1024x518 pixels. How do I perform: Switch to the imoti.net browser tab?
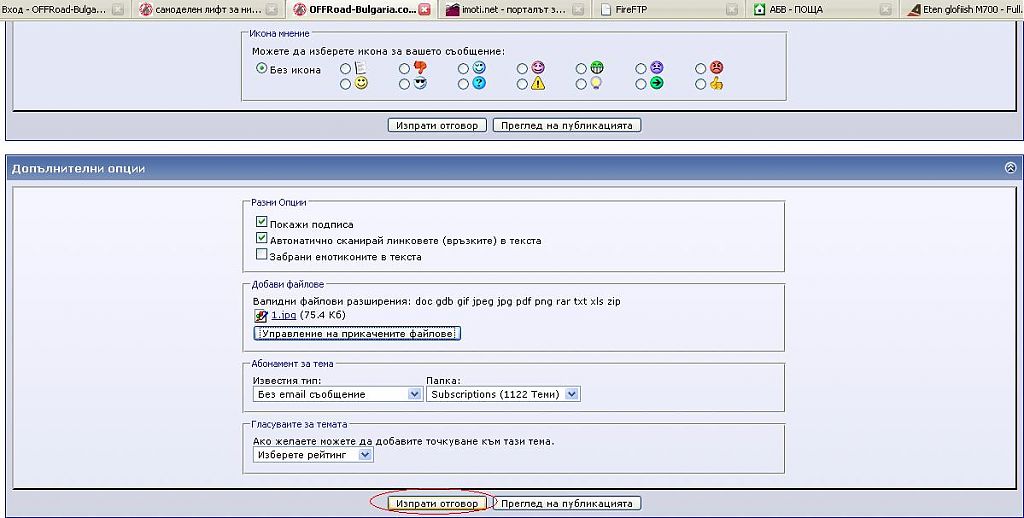pyautogui.click(x=513, y=10)
